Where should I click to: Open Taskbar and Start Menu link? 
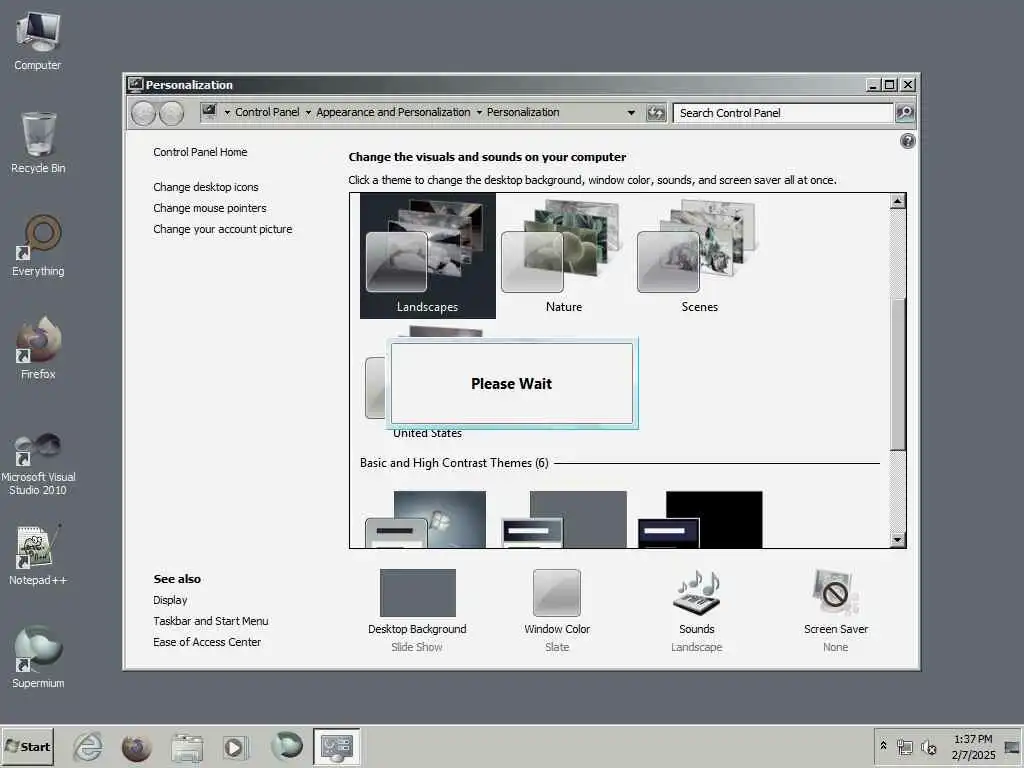[211, 621]
